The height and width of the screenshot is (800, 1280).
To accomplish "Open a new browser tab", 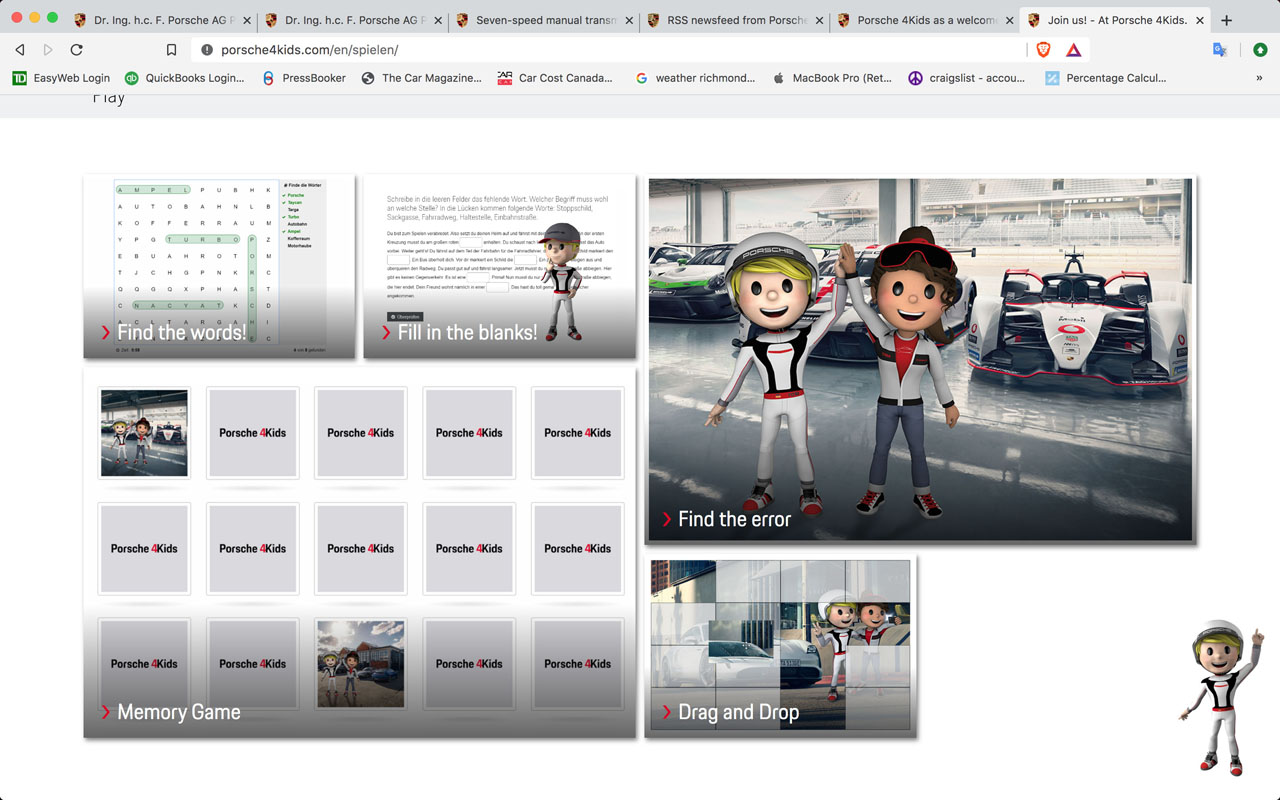I will coord(1227,20).
